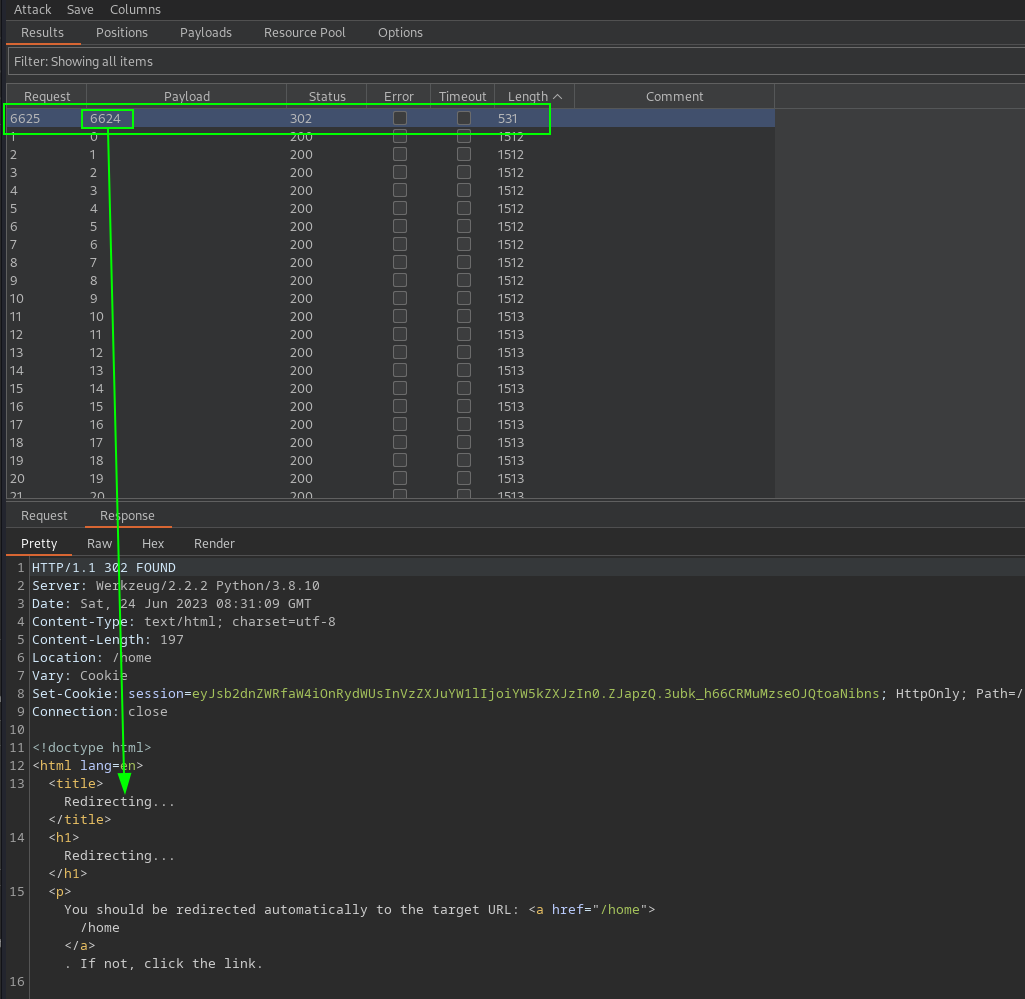Switch to Render view
Image resolution: width=1025 pixels, height=999 pixels.
point(214,543)
